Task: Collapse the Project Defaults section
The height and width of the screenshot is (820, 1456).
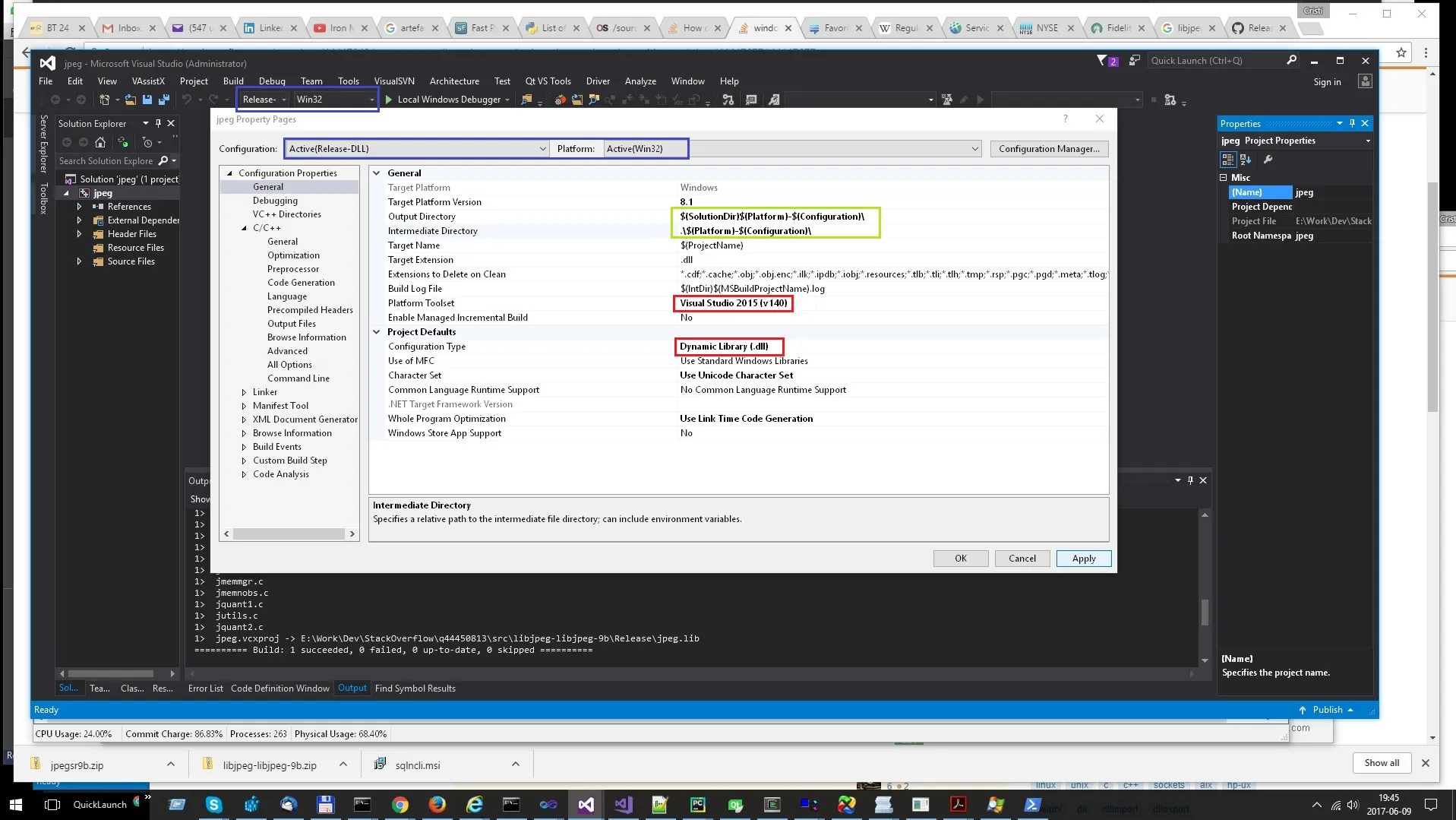Action: [377, 332]
